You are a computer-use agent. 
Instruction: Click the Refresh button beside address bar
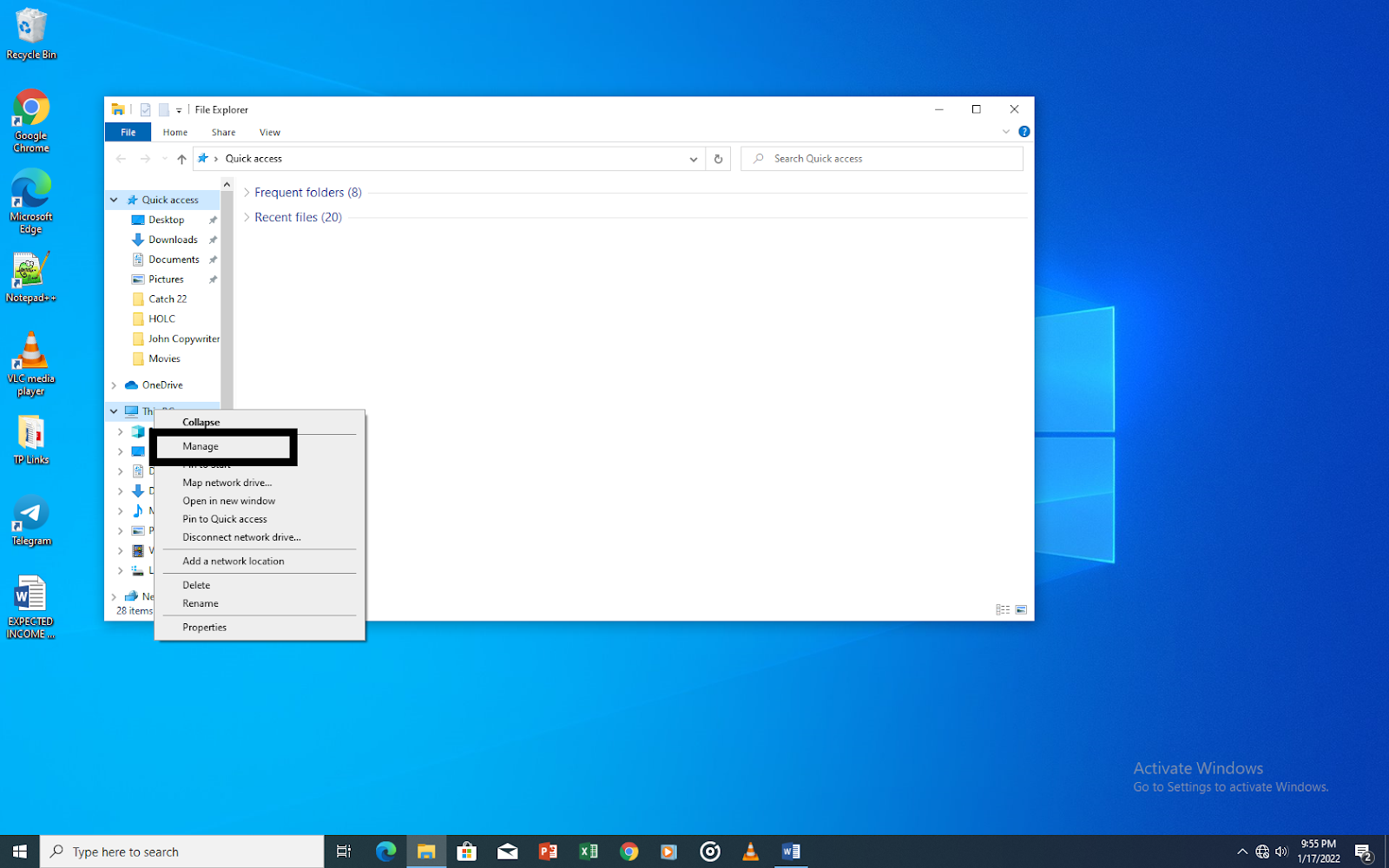(718, 159)
